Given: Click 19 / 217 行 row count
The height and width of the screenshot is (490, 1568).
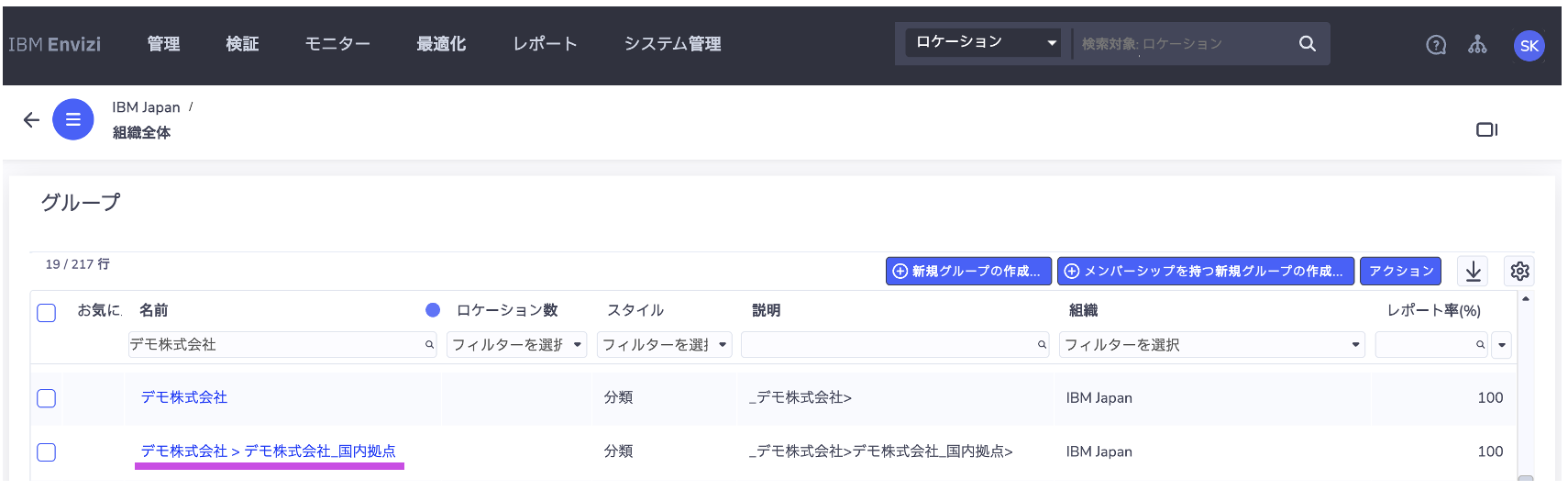Looking at the screenshot, I should point(78,264).
